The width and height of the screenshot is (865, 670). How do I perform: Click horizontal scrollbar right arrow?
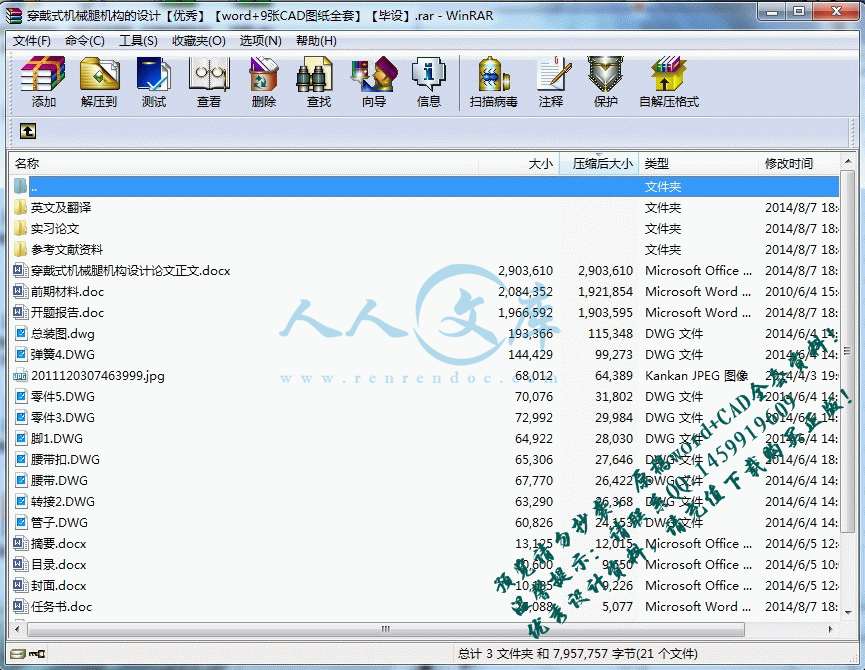pyautogui.click(x=831, y=629)
